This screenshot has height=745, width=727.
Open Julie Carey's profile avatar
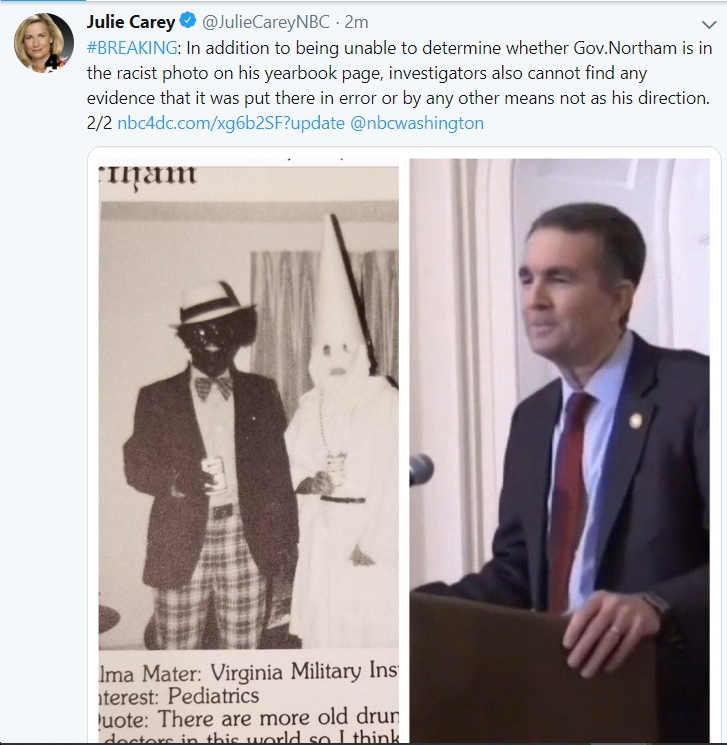click(x=44, y=43)
